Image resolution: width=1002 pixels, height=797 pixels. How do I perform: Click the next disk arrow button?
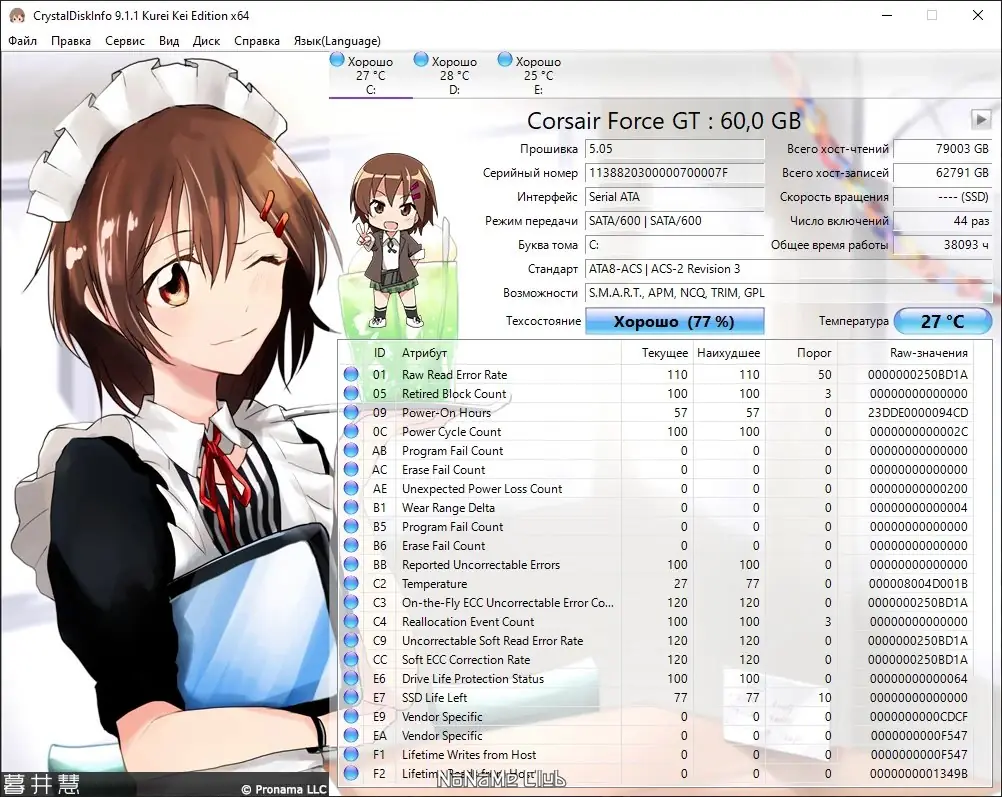(980, 119)
